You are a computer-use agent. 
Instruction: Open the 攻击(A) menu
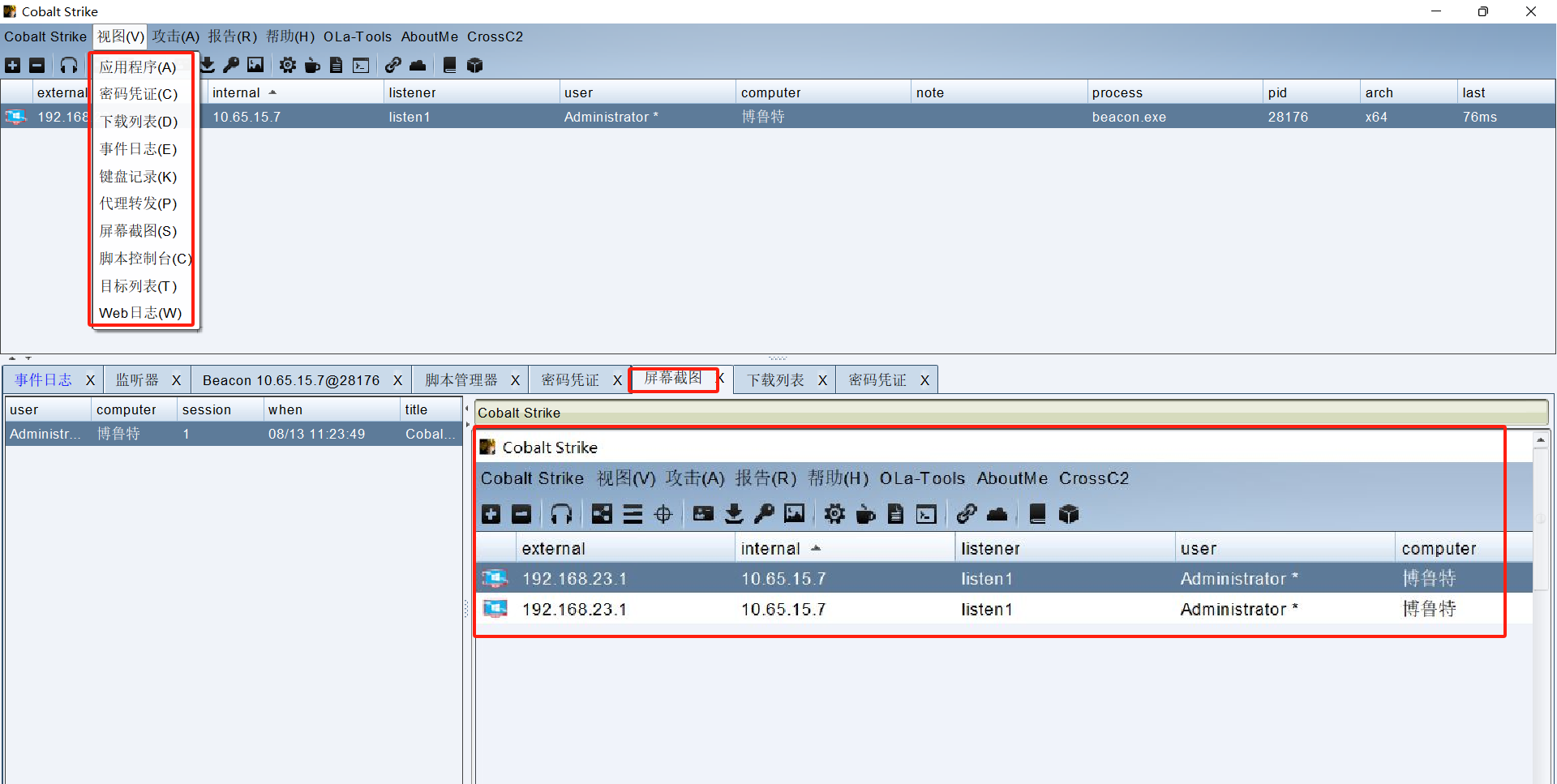pyautogui.click(x=176, y=36)
